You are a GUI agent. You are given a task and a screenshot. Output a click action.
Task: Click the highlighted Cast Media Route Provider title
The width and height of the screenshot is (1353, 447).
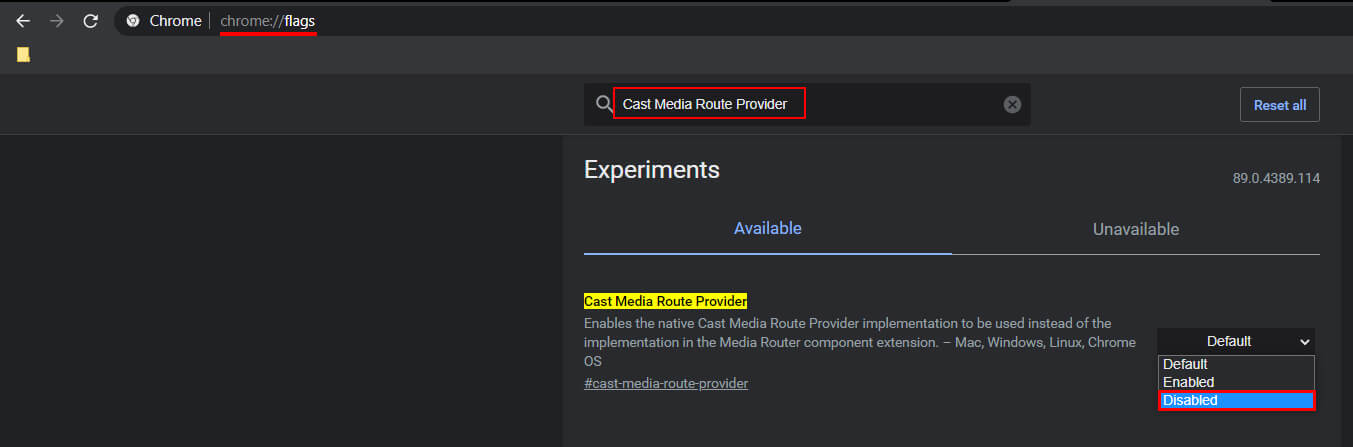(666, 301)
